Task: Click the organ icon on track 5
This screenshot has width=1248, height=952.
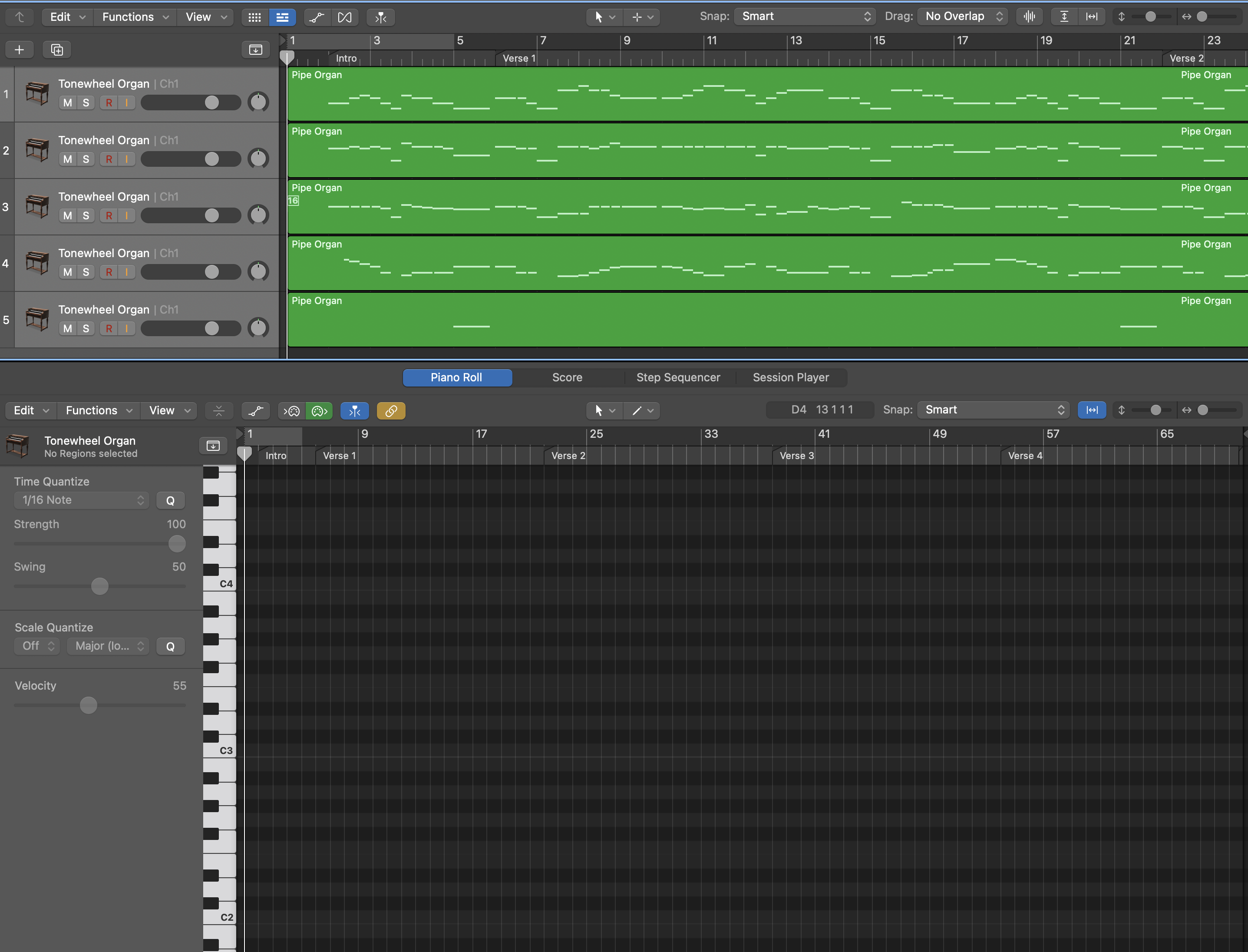Action: tap(37, 318)
